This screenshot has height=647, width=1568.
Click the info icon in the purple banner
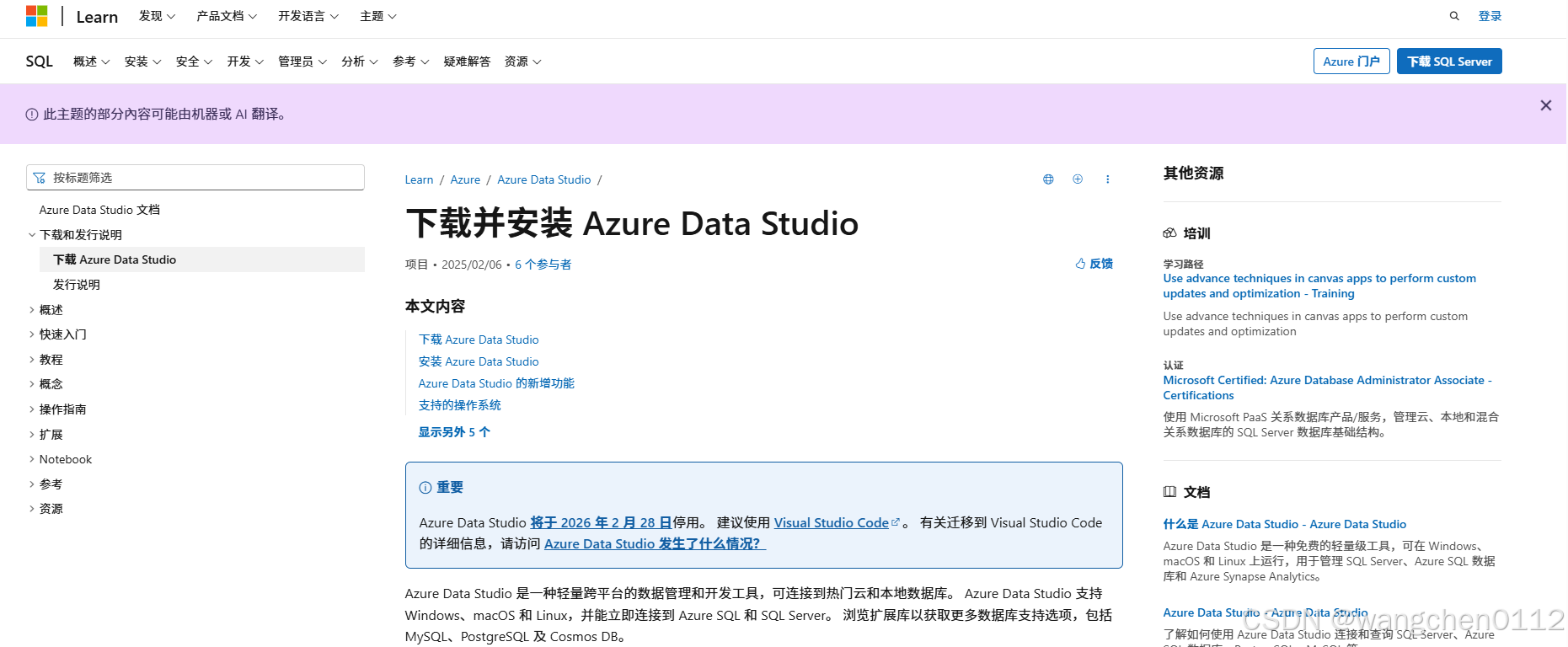(x=32, y=115)
